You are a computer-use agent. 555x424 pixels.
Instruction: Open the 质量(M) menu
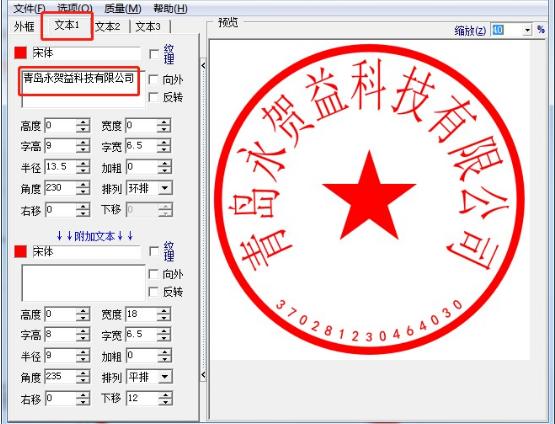point(123,8)
